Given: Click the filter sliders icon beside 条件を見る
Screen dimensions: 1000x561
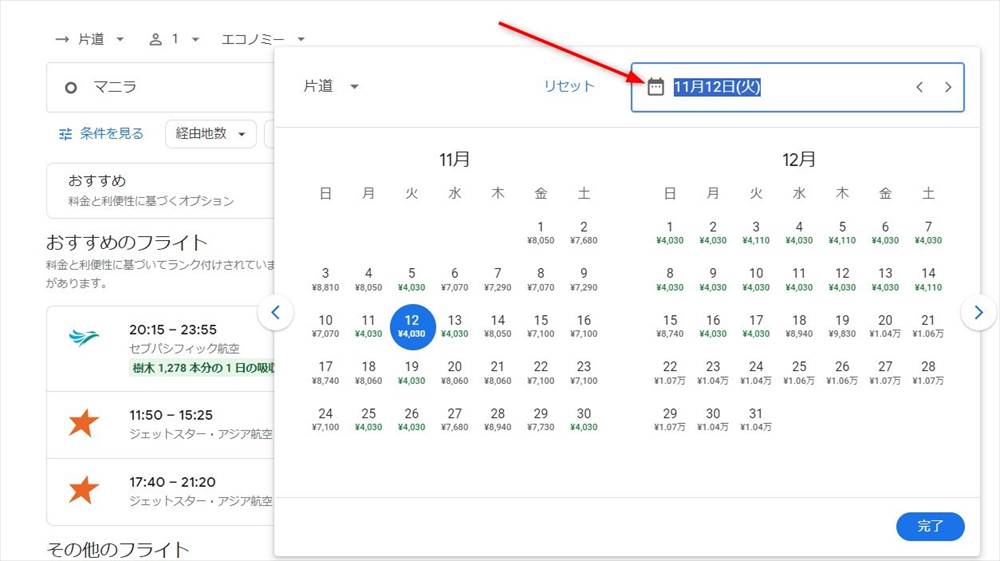Looking at the screenshot, I should click(66, 134).
